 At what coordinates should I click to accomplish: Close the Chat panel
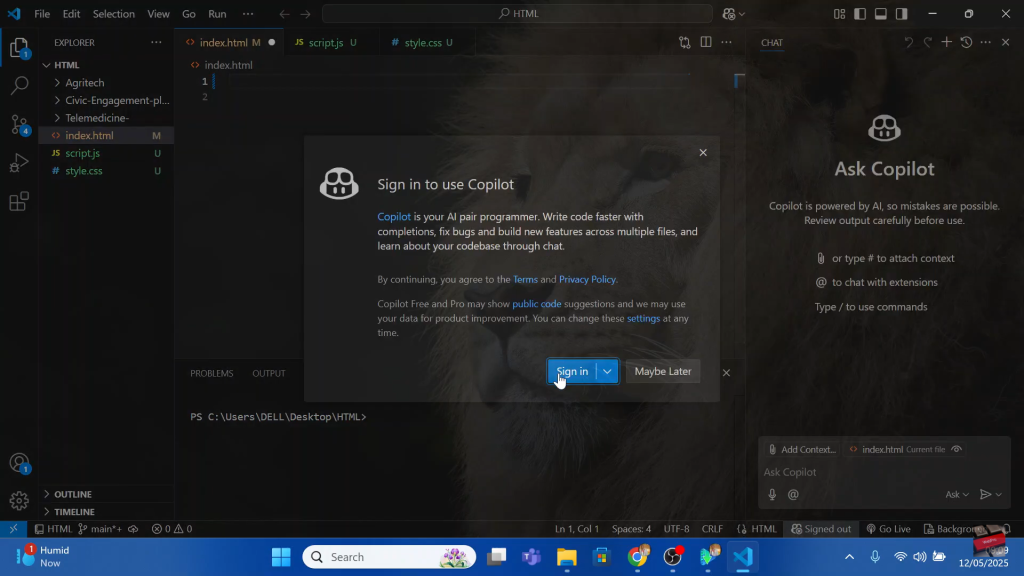point(1006,42)
